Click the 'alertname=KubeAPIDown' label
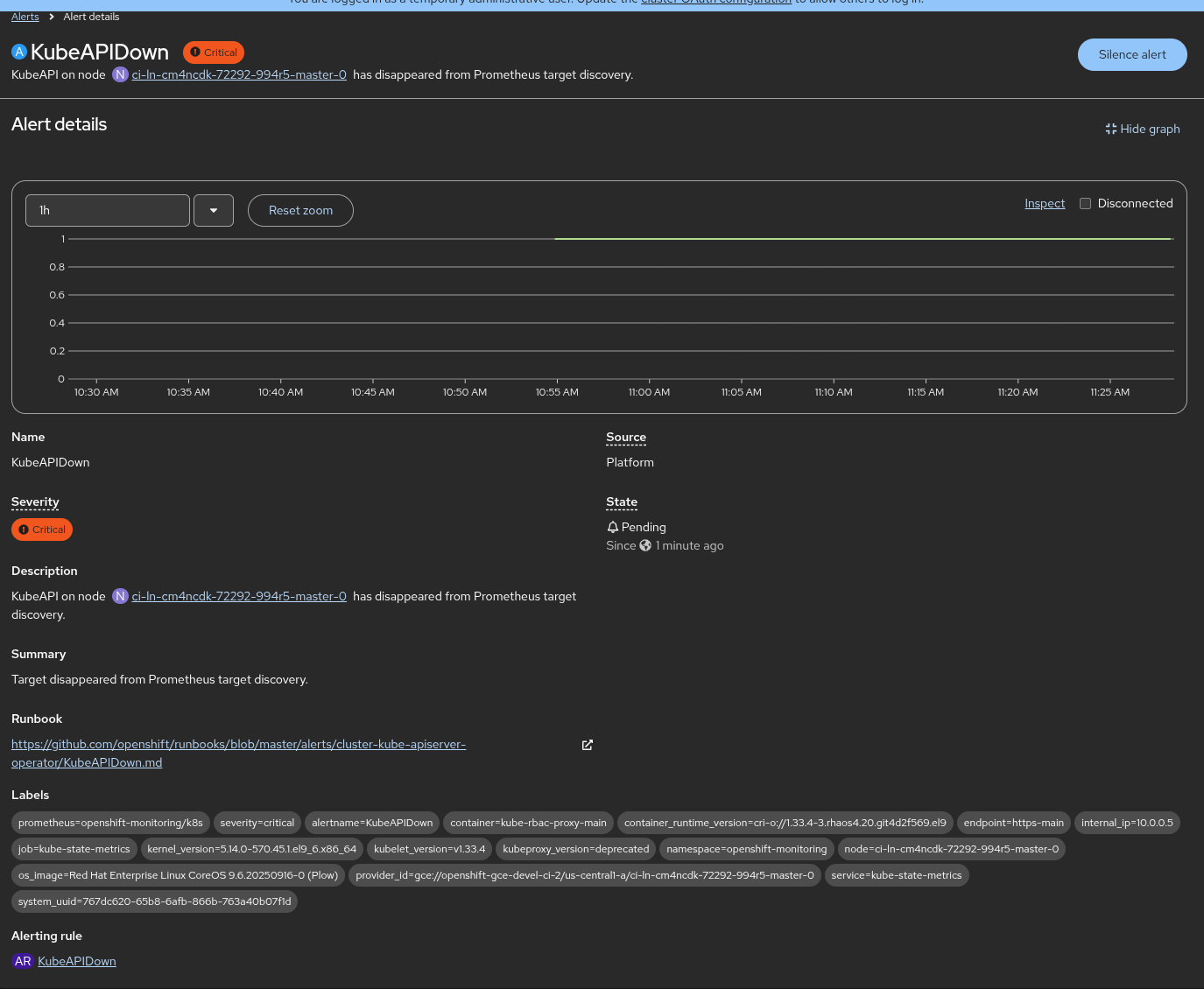1204x989 pixels. tap(372, 823)
